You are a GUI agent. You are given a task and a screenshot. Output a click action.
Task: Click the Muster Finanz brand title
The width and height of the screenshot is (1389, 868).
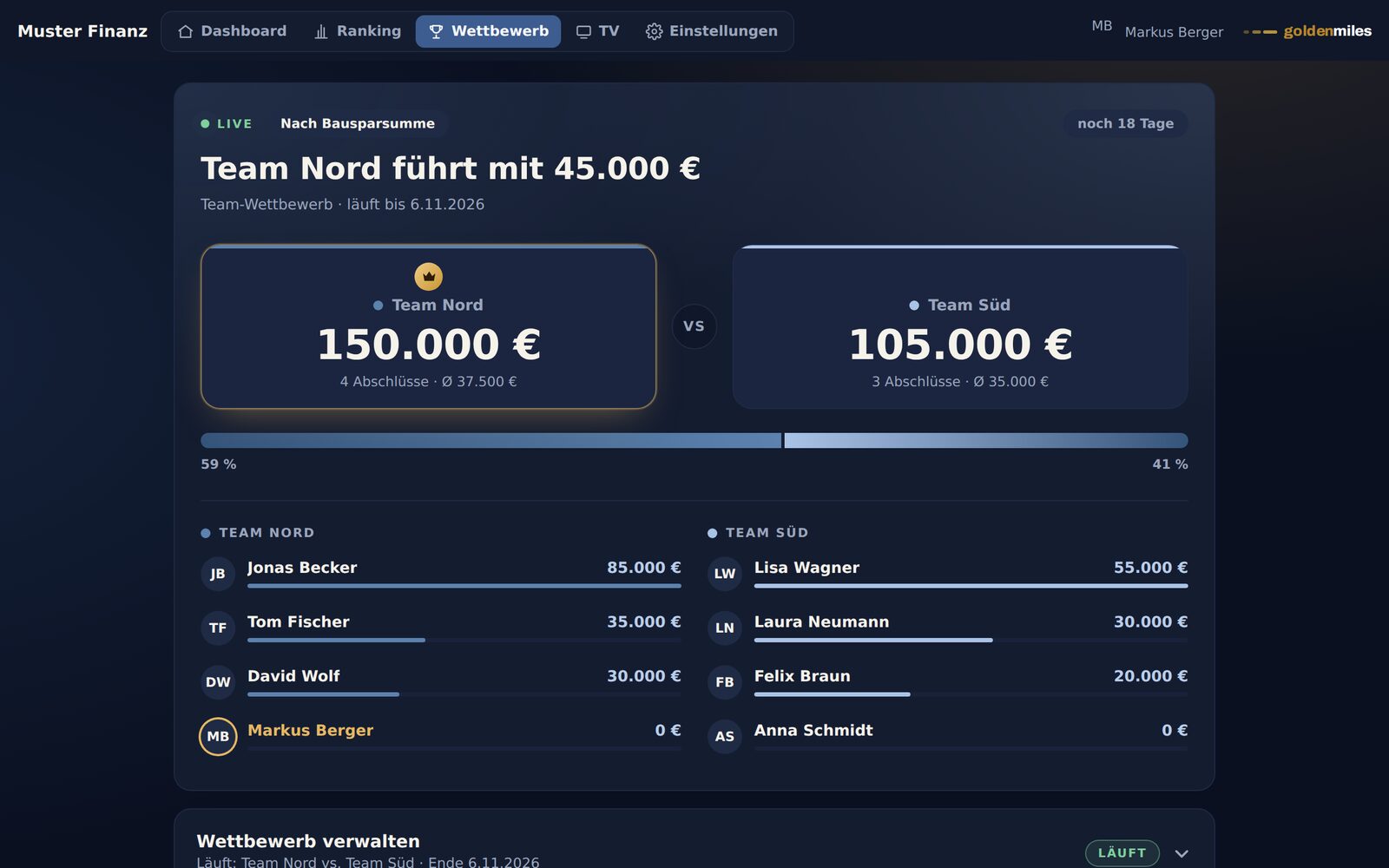click(82, 31)
